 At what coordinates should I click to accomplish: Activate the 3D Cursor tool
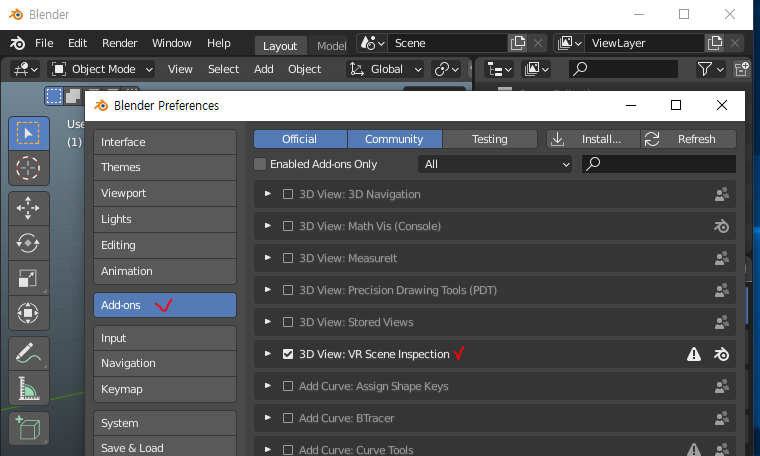[x=29, y=168]
